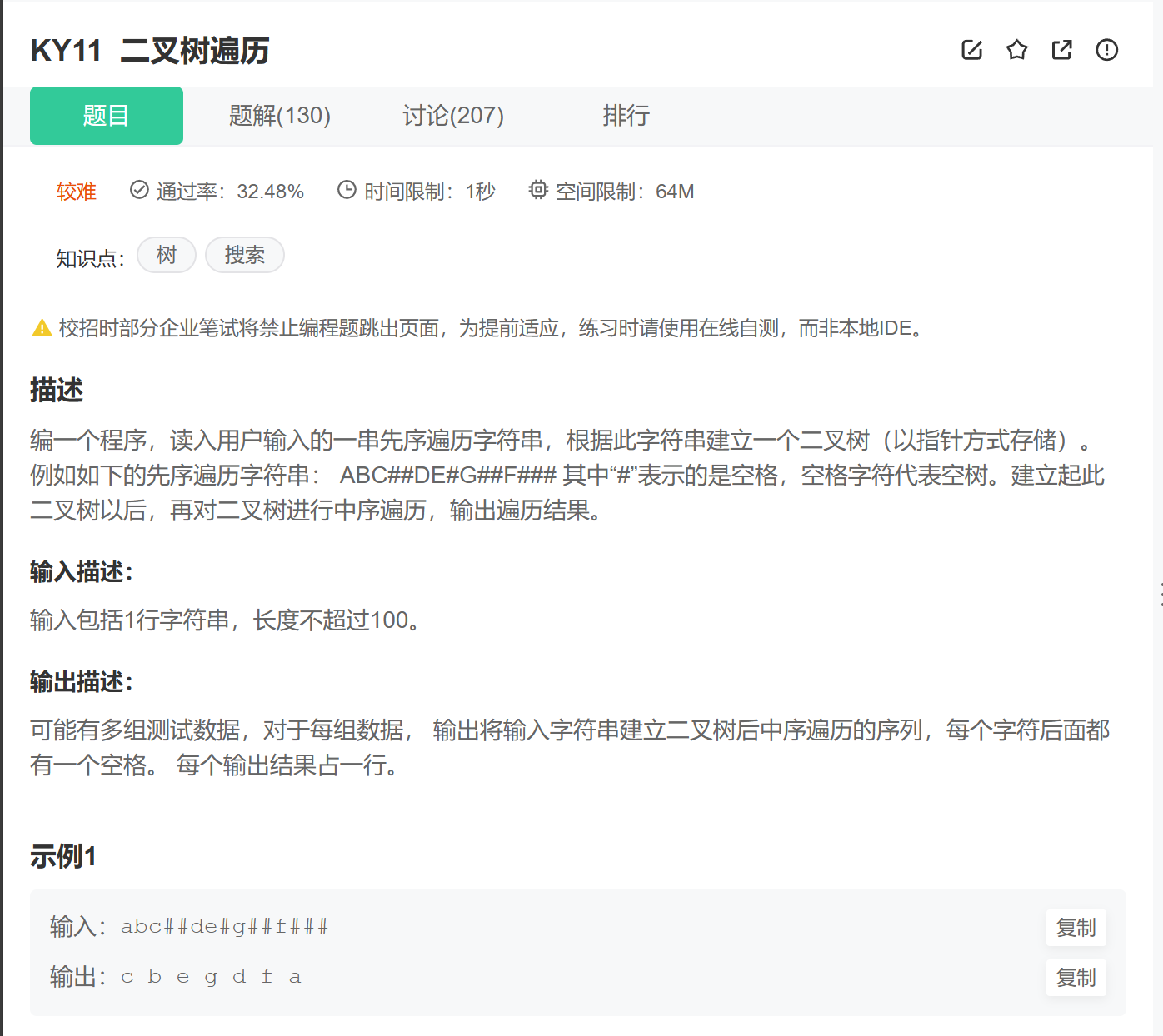Click the 搜索 knowledge tag
The image size is (1163, 1036).
[x=244, y=255]
